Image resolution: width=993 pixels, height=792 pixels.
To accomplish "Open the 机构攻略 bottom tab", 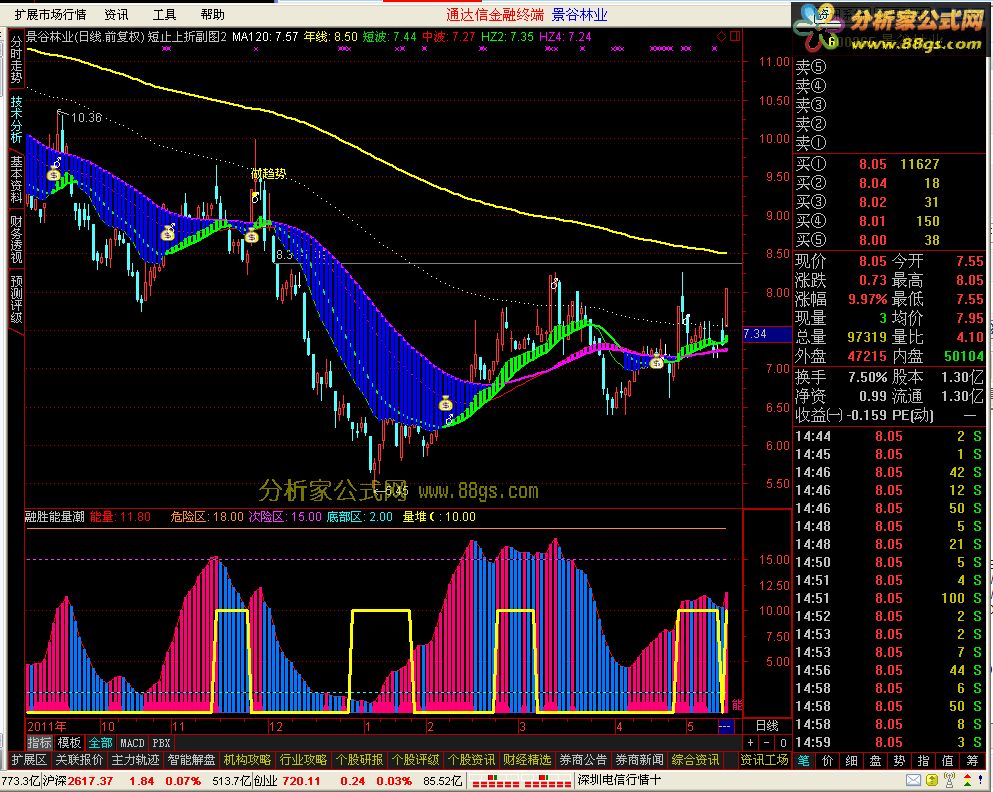I will pyautogui.click(x=247, y=759).
